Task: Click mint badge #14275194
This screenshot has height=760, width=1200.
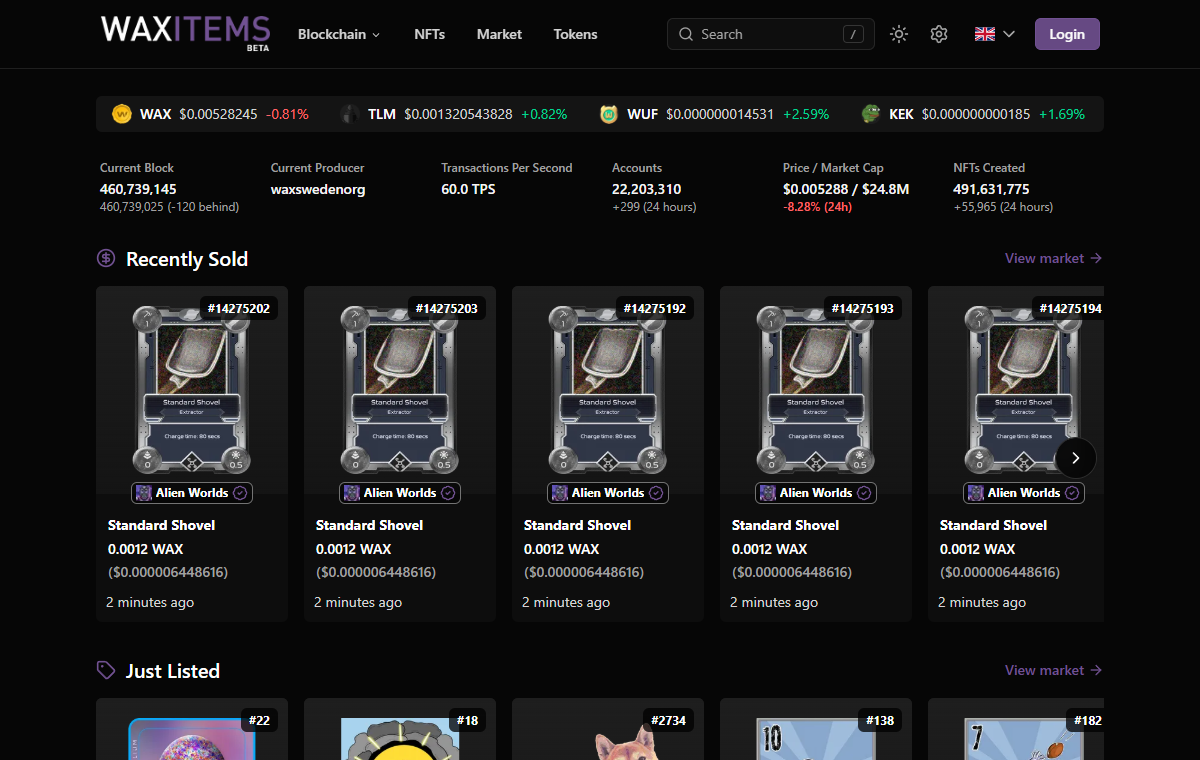Action: (x=1068, y=308)
